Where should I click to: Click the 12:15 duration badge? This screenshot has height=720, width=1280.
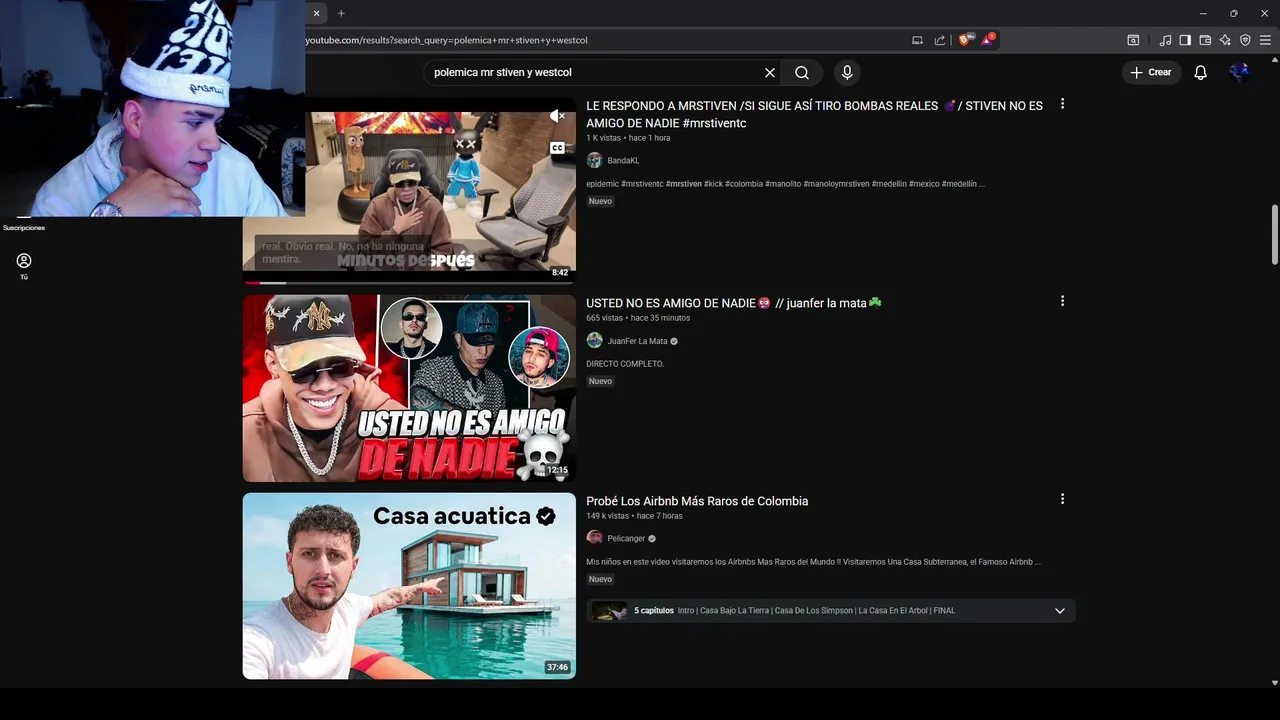pos(557,470)
